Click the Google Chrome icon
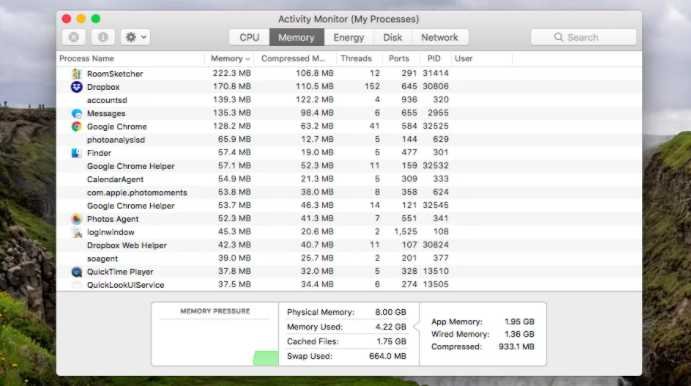Image resolution: width=691 pixels, height=386 pixels. [x=76, y=126]
